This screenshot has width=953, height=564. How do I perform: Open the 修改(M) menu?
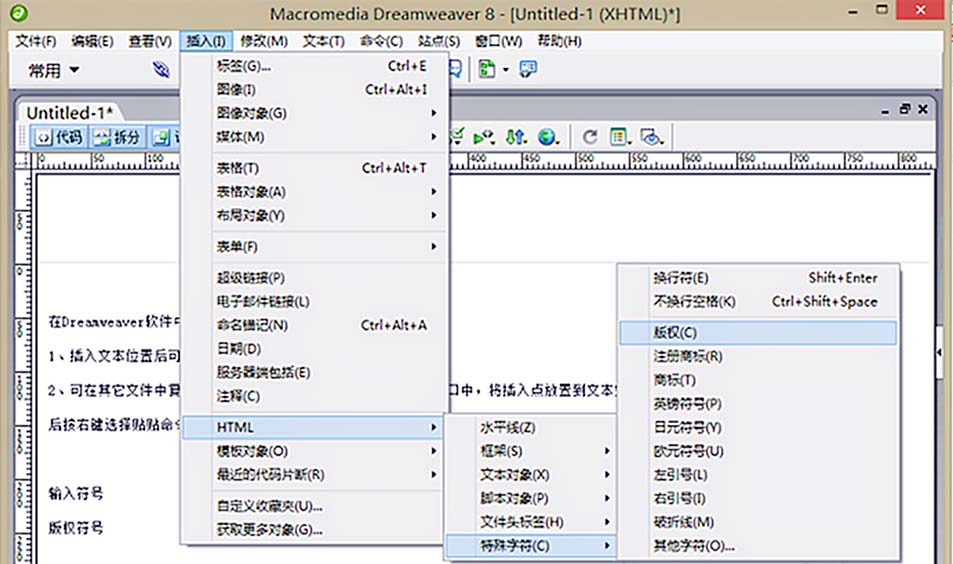264,41
